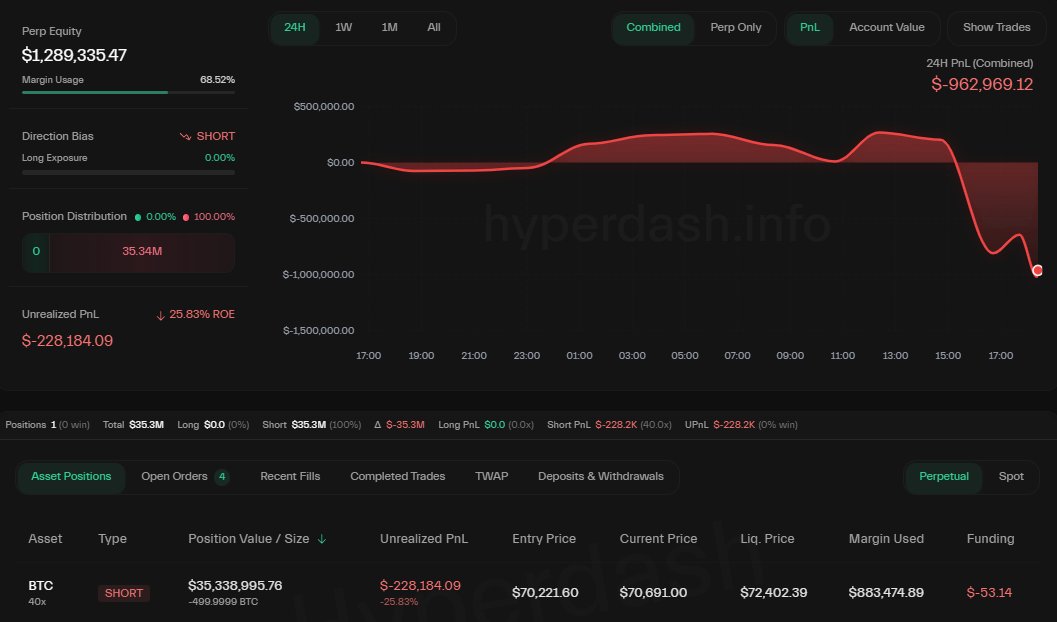This screenshot has width=1057, height=622.
Task: Select the 24H time range
Action: point(295,28)
